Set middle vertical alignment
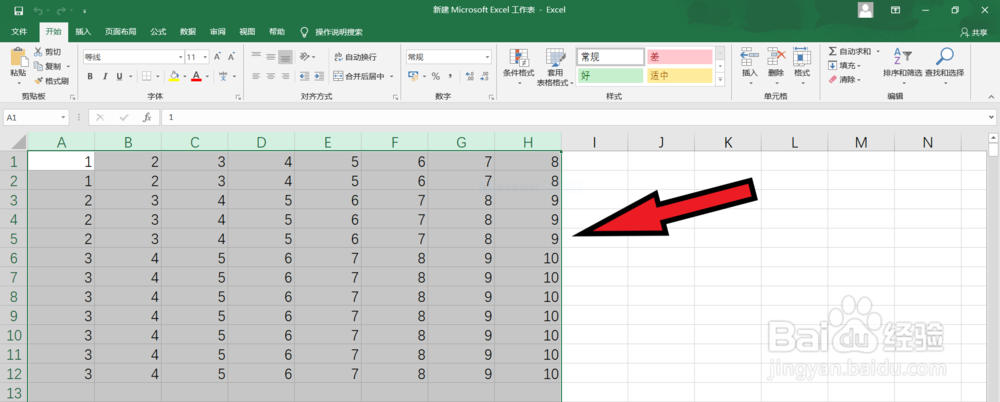Viewport: 1000px width, 402px height. click(x=270, y=57)
